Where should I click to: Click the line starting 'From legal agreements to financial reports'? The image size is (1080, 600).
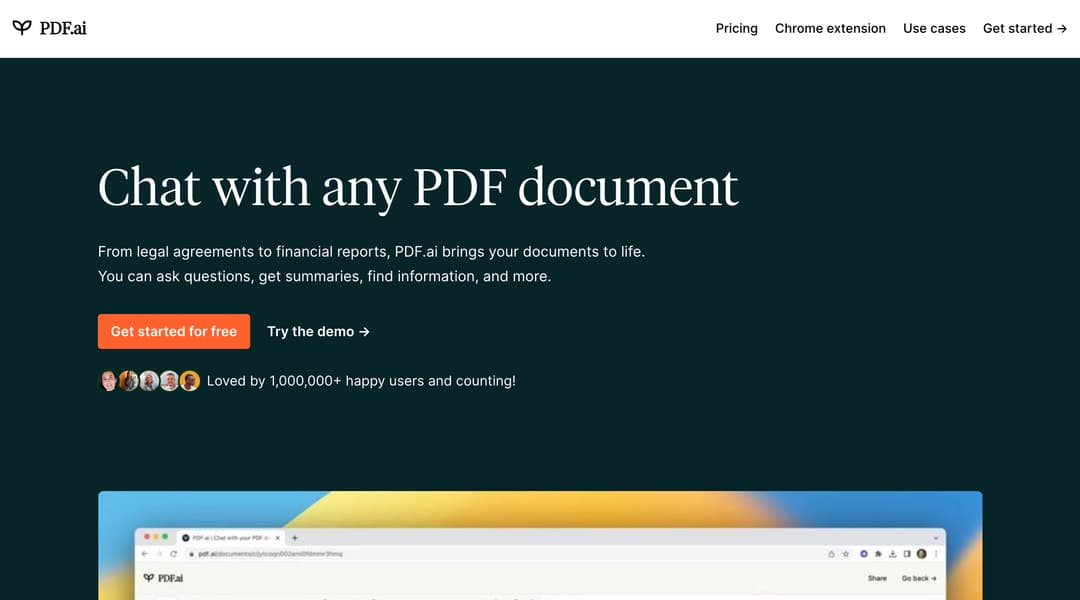(371, 251)
